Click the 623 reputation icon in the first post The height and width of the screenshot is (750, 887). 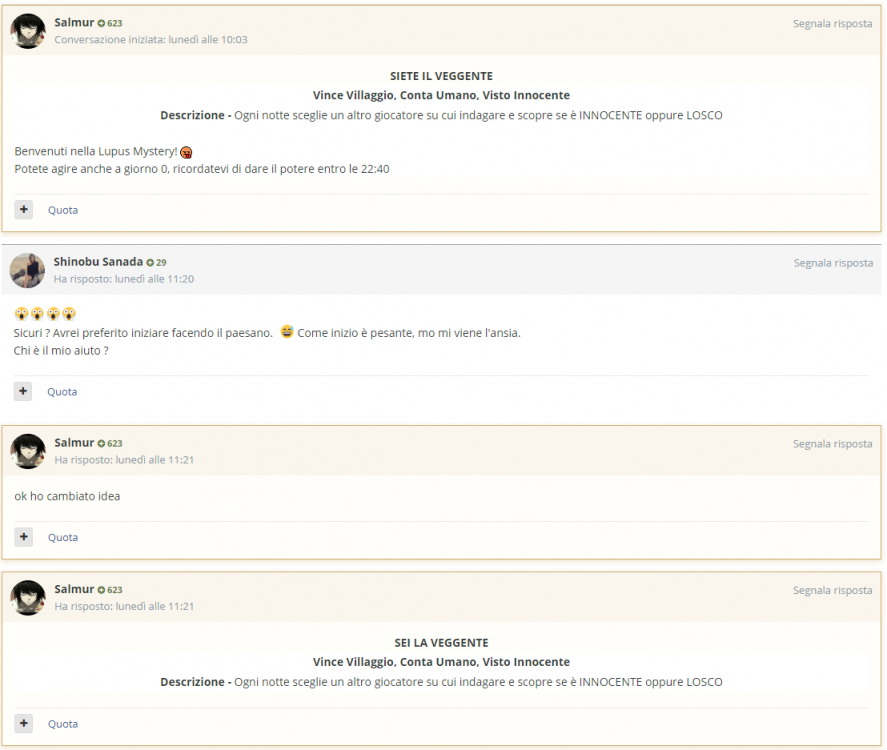(110, 23)
